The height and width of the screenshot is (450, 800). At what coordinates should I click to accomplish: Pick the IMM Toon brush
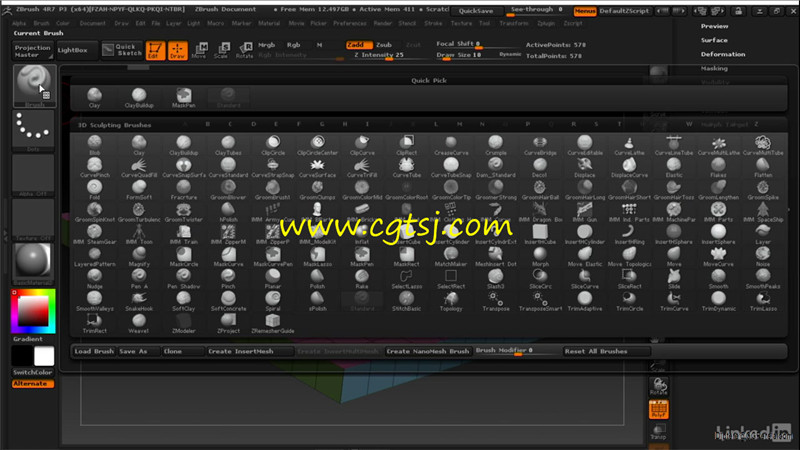[x=139, y=235]
